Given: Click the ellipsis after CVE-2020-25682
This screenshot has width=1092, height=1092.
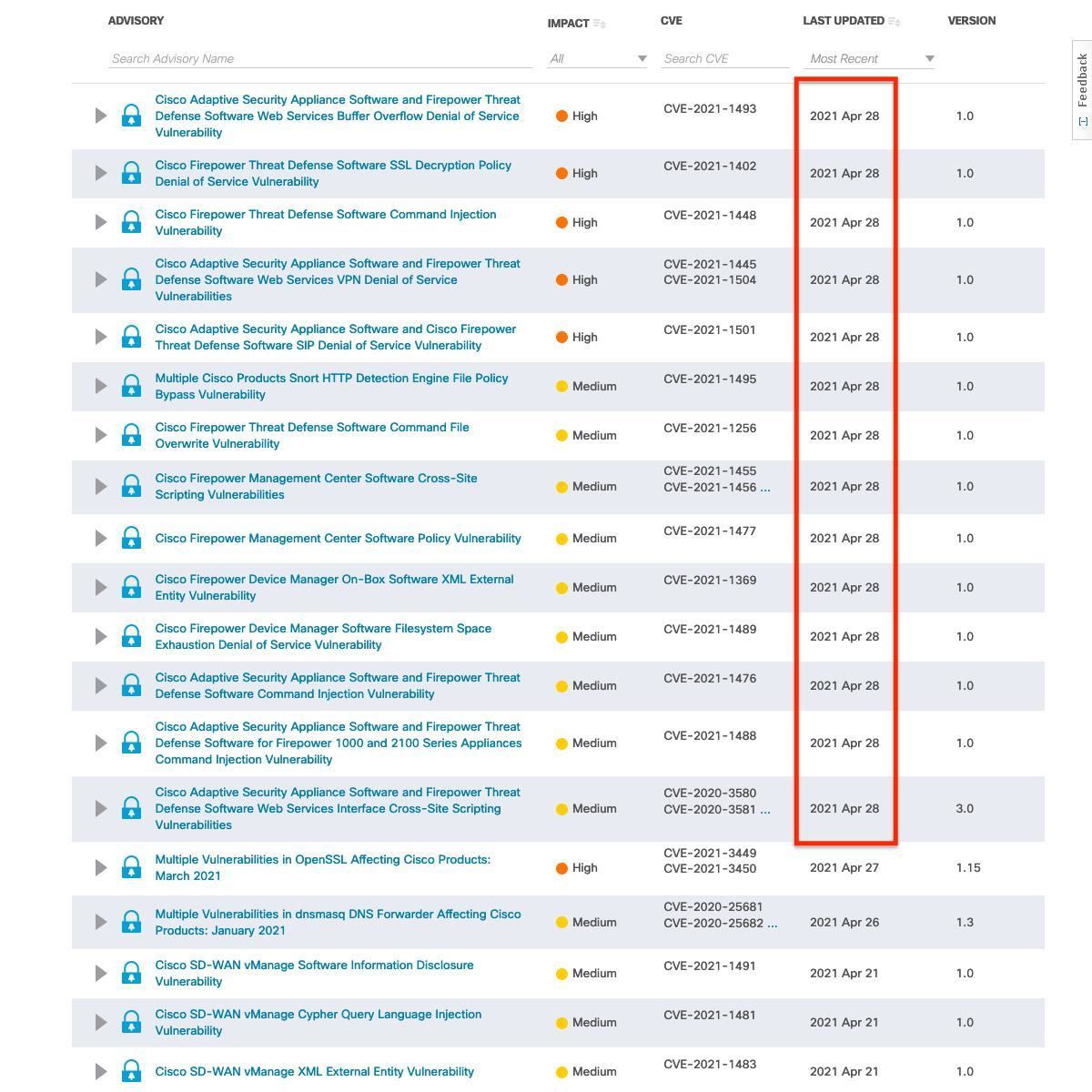Looking at the screenshot, I should 773,923.
